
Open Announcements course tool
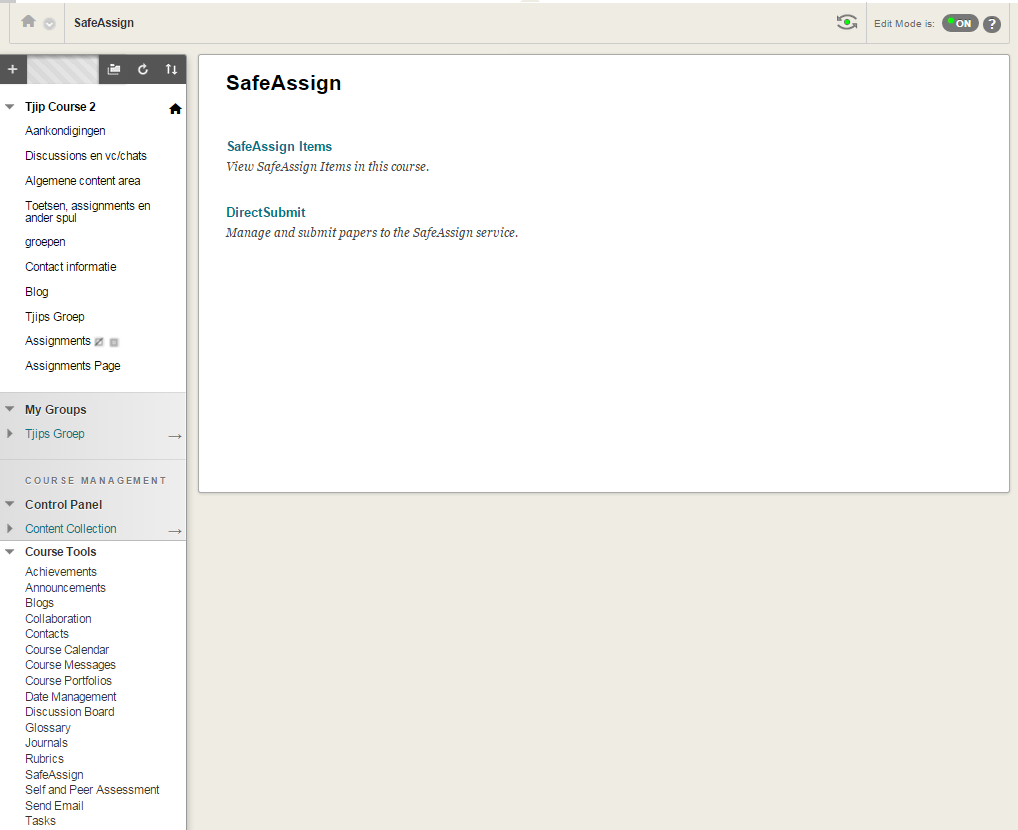tap(65, 588)
